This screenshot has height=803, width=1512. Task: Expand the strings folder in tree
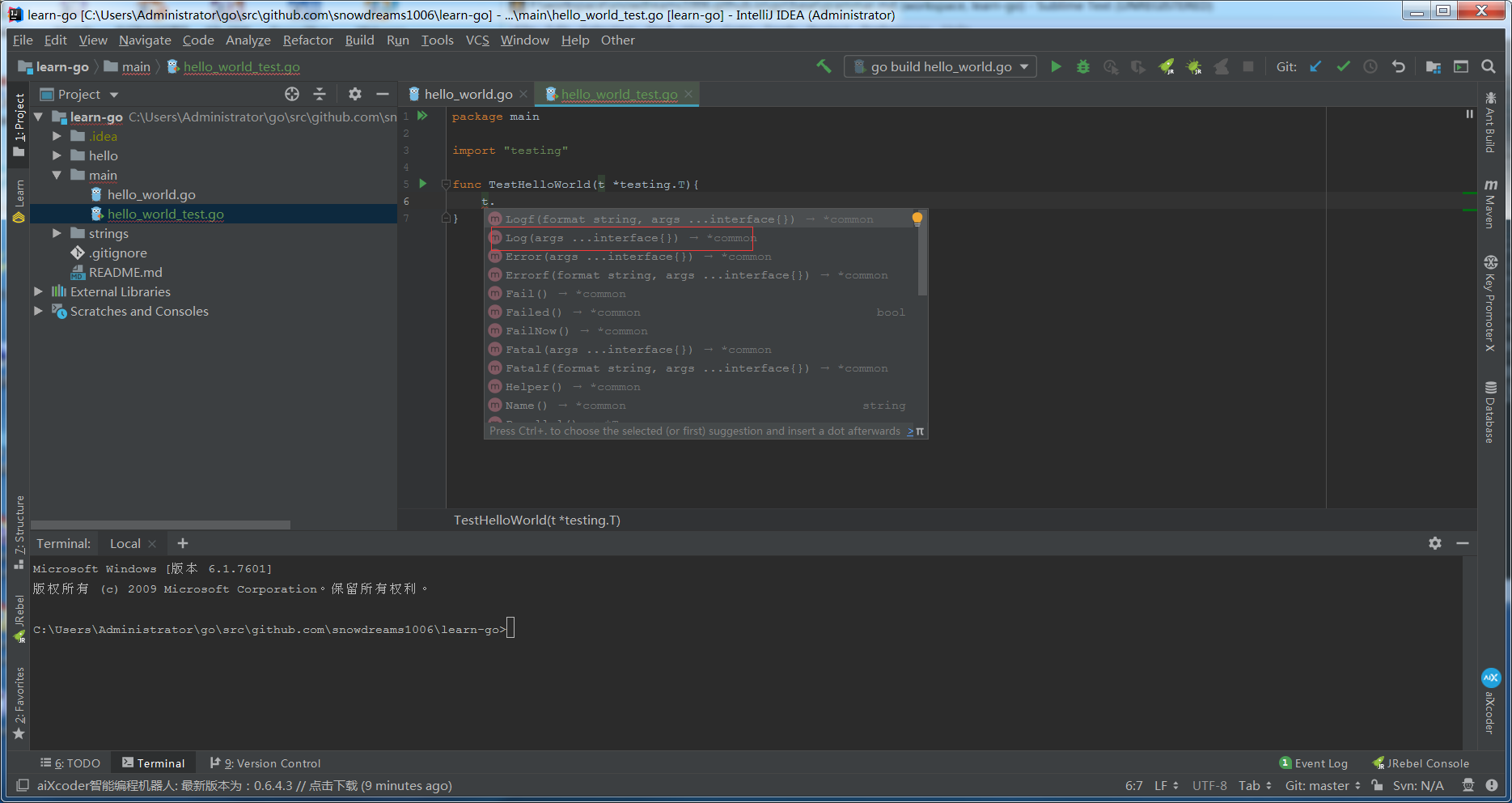(57, 233)
